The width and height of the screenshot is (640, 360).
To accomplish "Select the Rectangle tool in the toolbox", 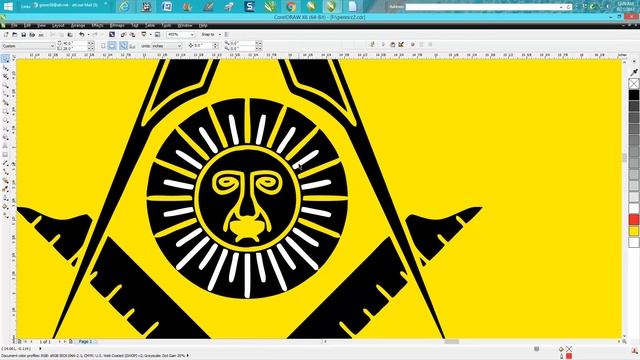I will [x=5, y=111].
